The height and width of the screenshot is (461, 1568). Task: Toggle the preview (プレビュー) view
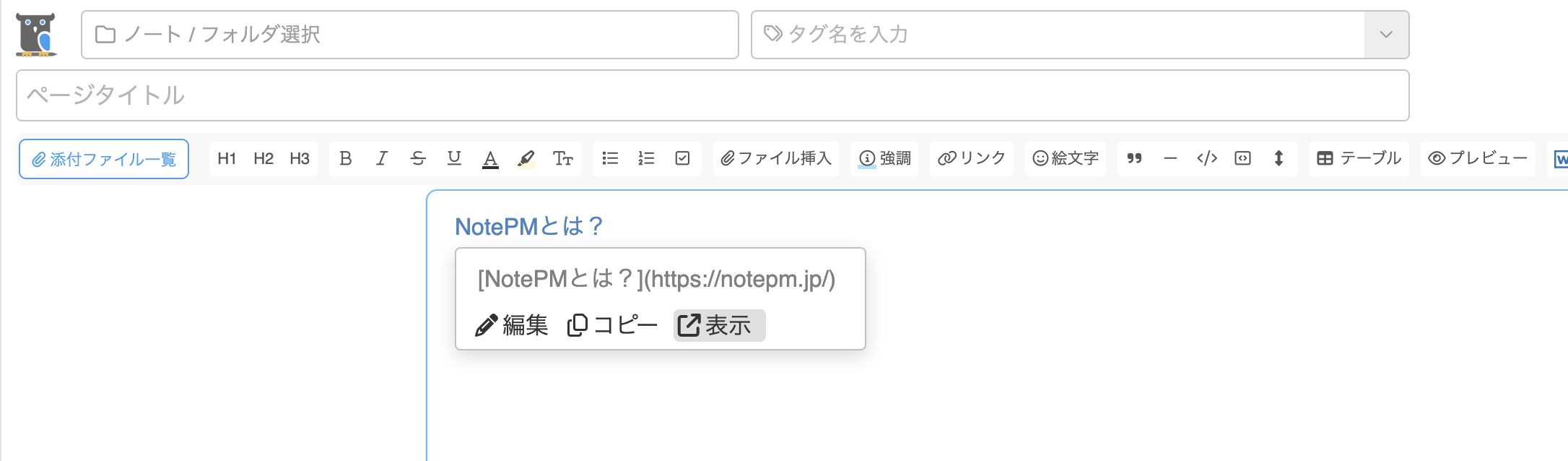1478,158
